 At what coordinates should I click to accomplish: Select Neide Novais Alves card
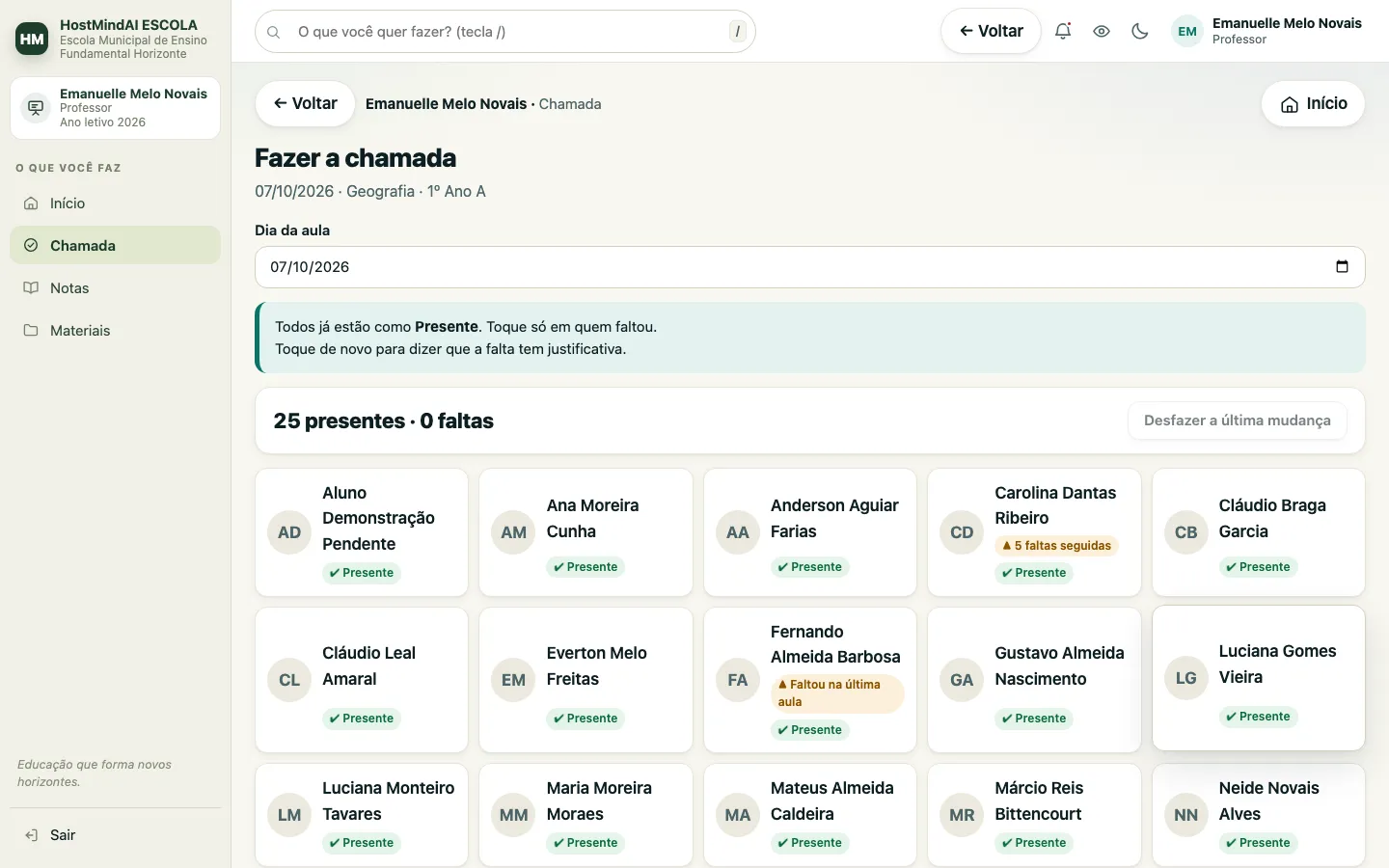[1259, 815]
